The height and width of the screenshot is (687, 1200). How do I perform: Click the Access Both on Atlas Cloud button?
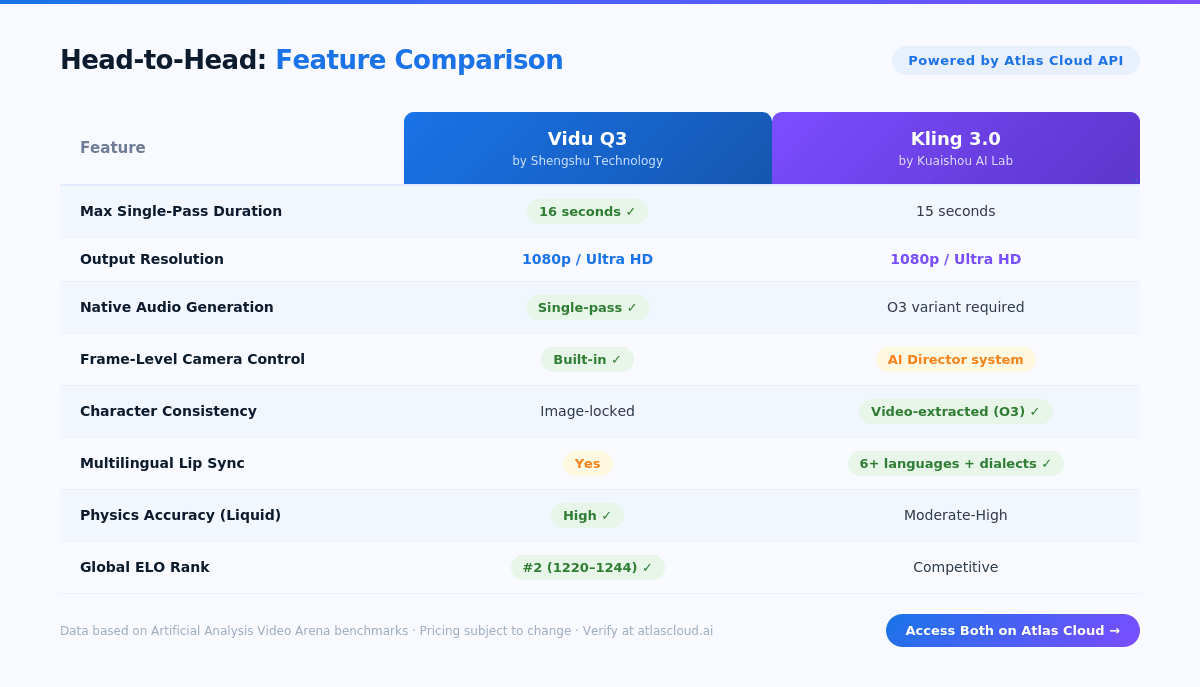click(1012, 630)
